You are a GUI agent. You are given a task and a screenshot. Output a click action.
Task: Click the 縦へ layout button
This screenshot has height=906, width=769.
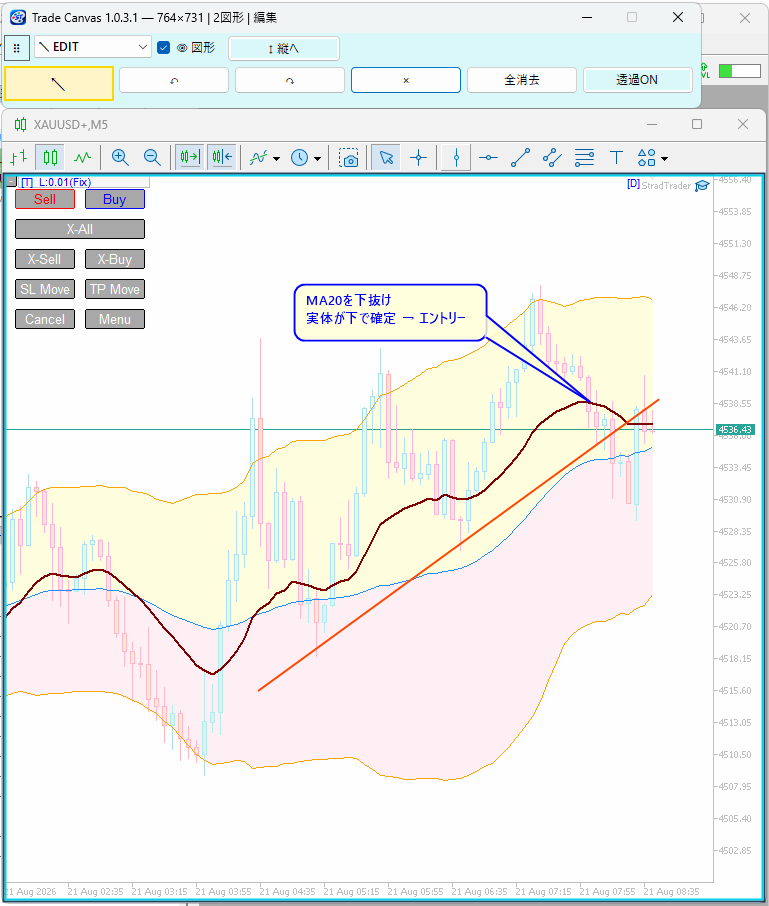pos(284,49)
